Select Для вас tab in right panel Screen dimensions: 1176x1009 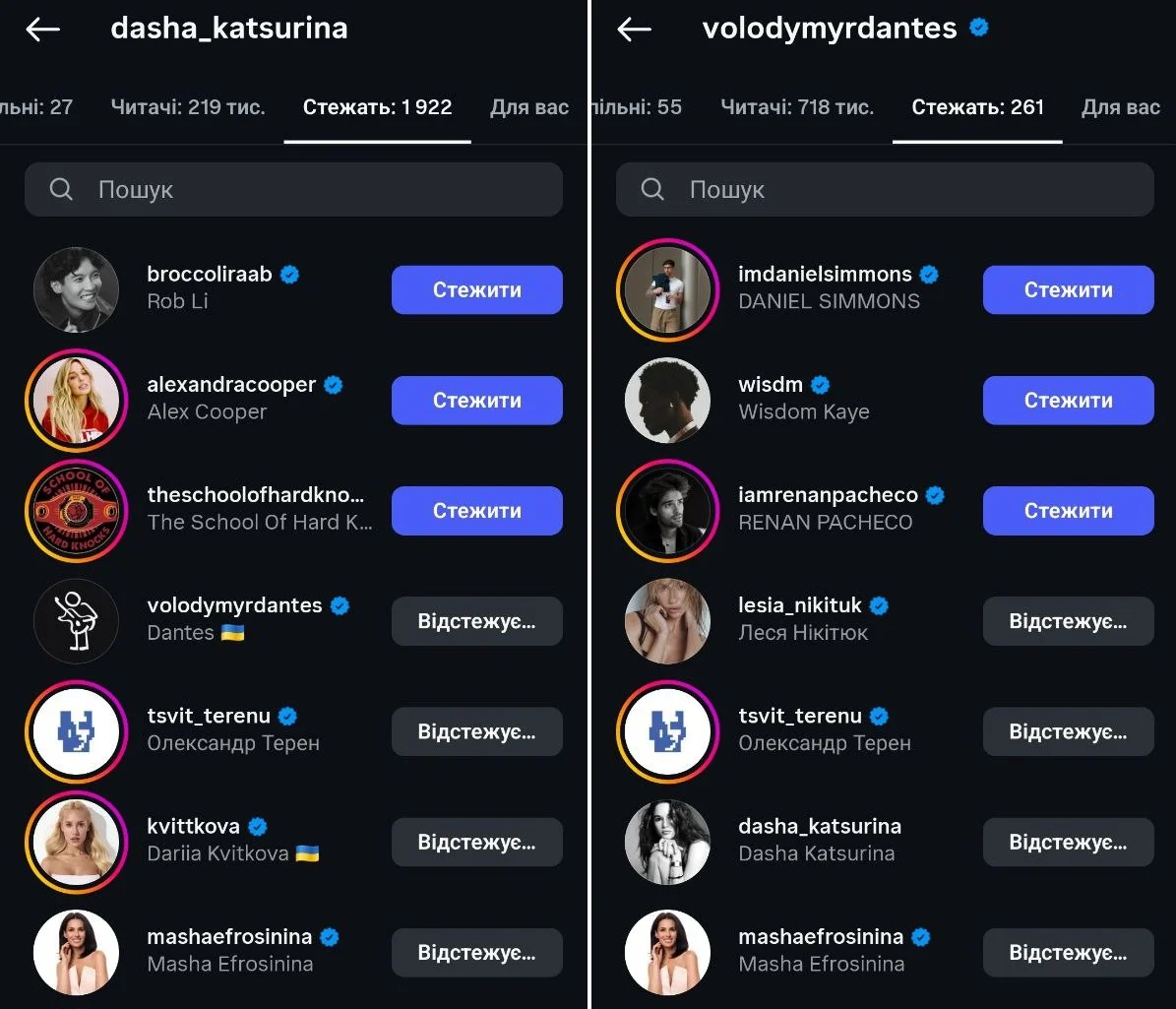click(1120, 107)
